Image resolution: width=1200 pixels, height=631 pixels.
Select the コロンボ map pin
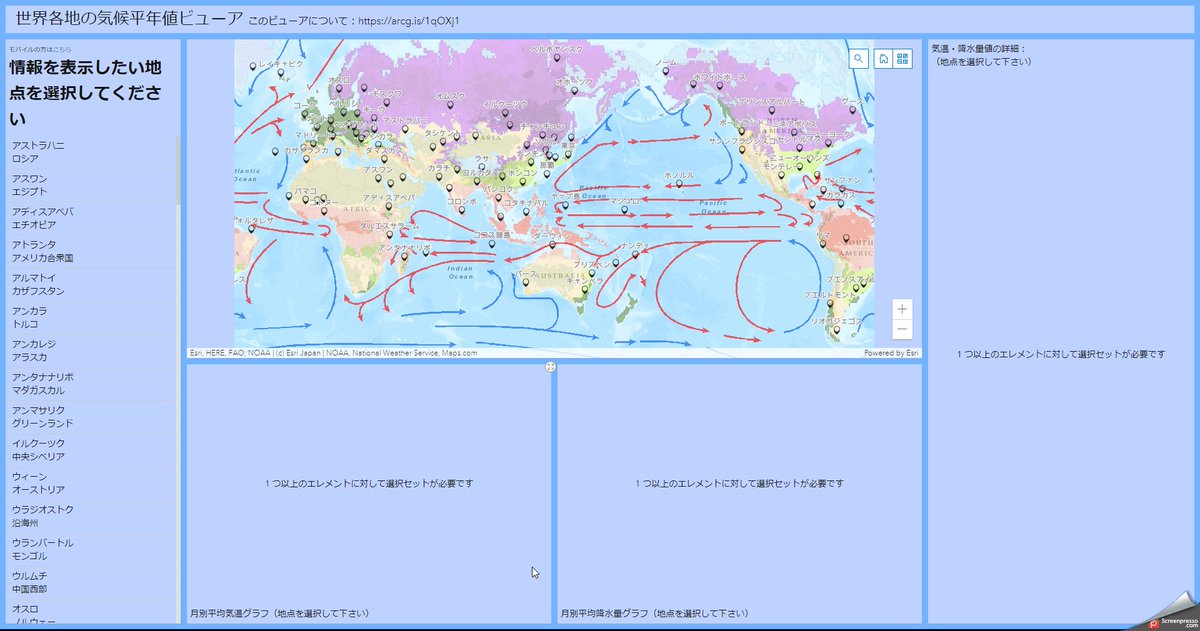[x=461, y=211]
